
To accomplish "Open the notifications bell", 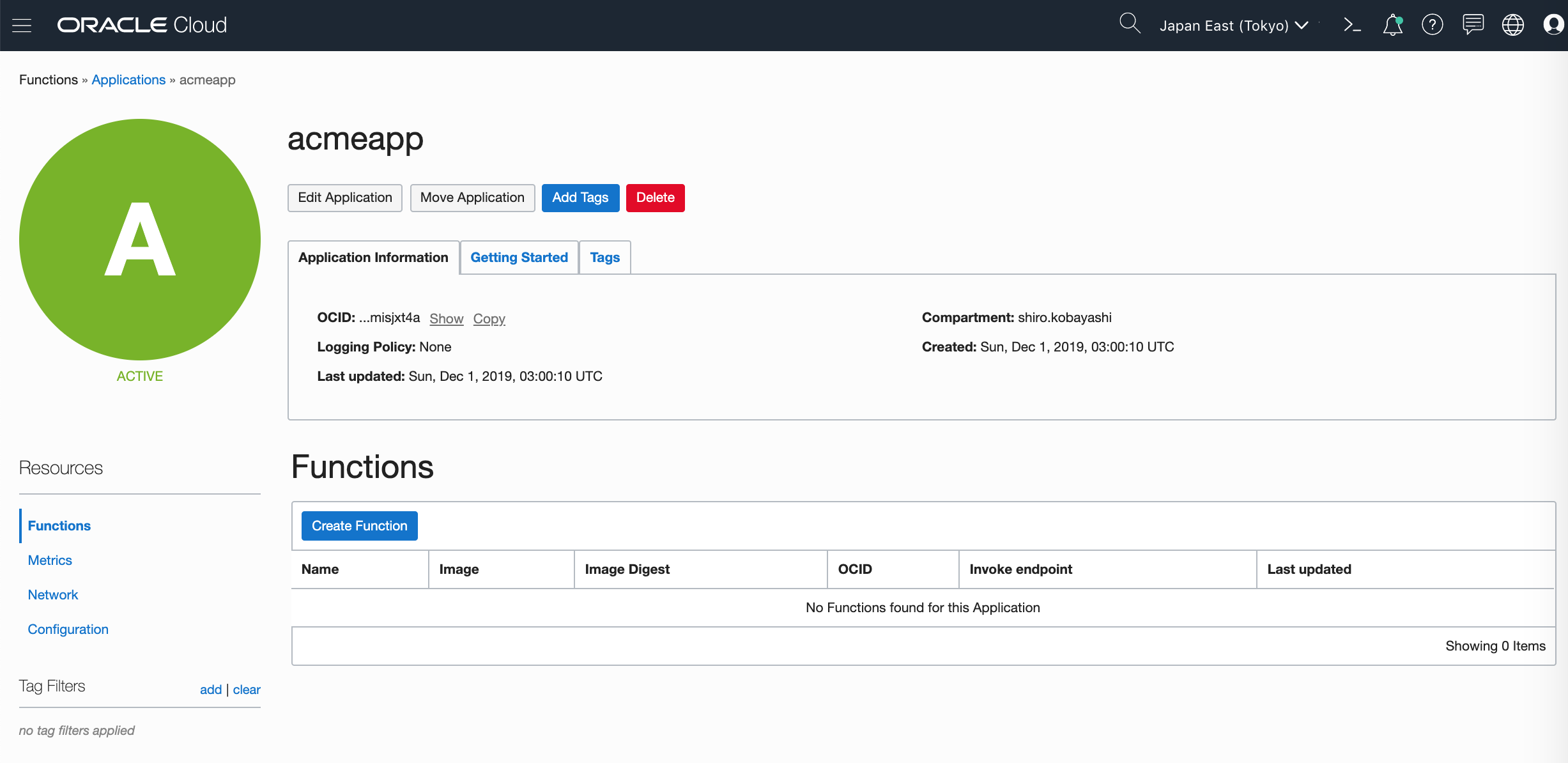I will coord(1392,26).
